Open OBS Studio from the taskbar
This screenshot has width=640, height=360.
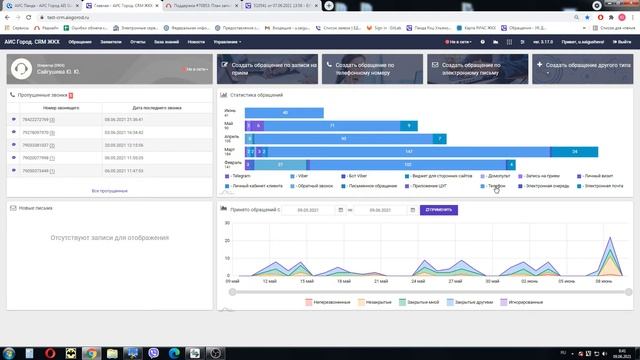[216, 353]
